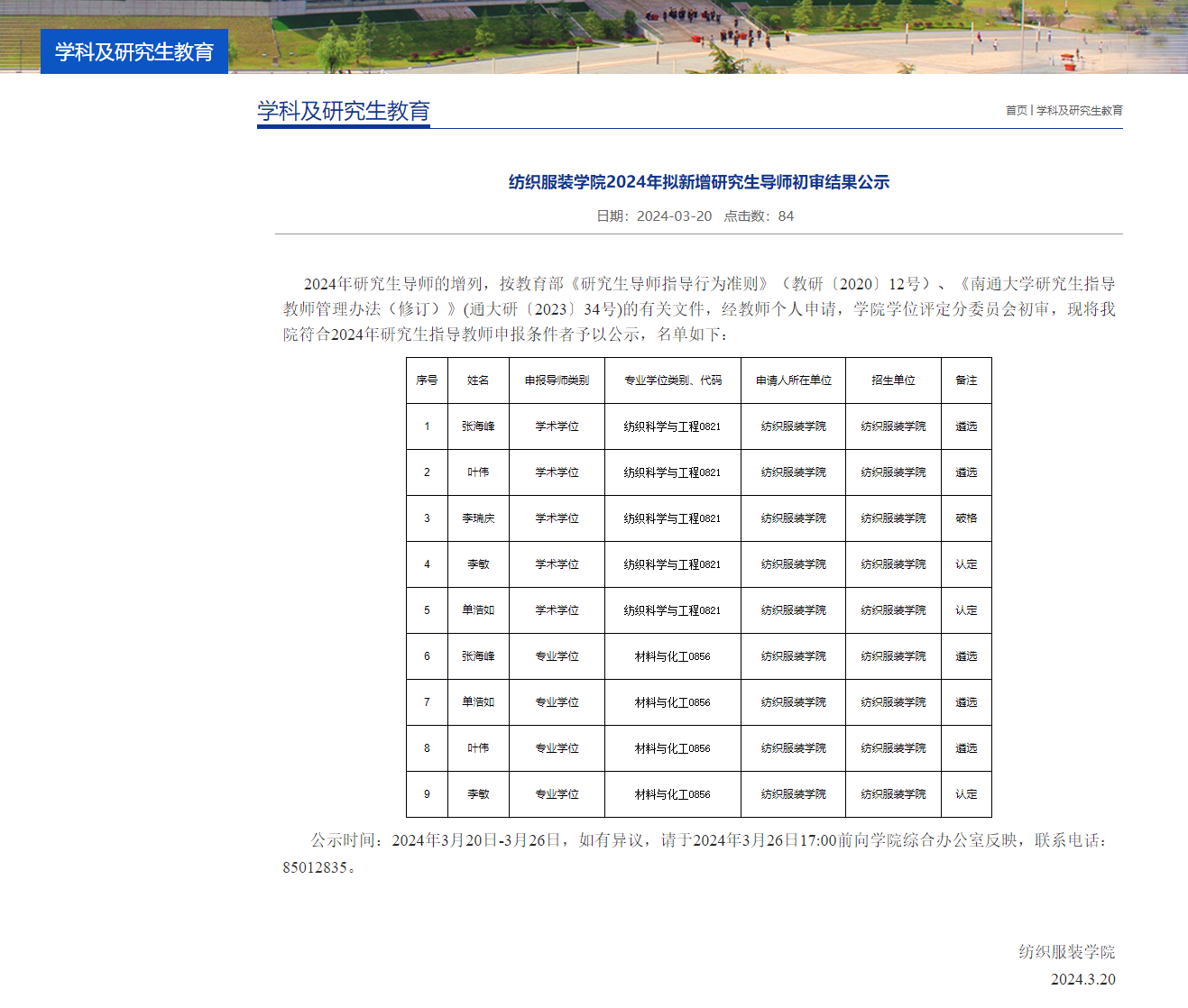Click the name "李瑞庆" in row 3
Image resolution: width=1188 pixels, height=1008 pixels.
pyautogui.click(x=478, y=518)
